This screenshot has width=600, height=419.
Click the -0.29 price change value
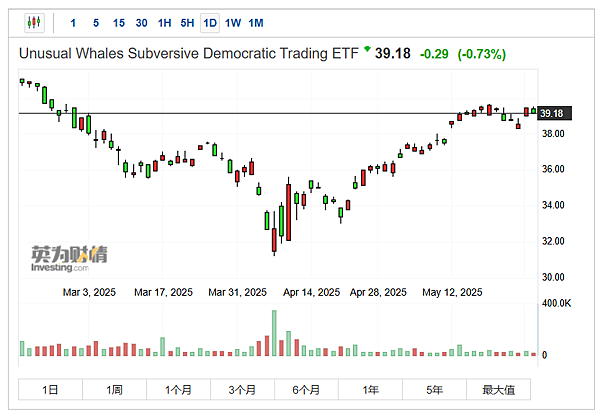coord(434,54)
